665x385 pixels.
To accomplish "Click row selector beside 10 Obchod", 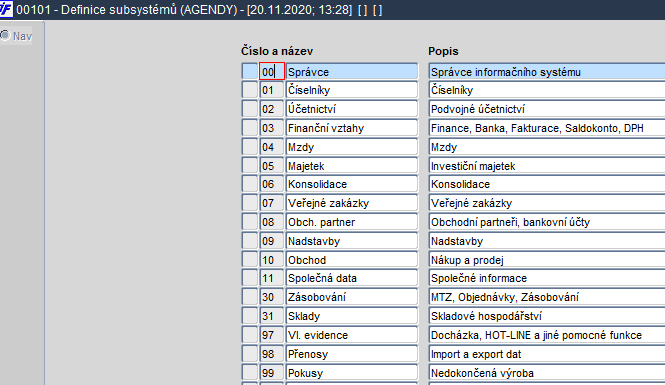I will pos(250,259).
